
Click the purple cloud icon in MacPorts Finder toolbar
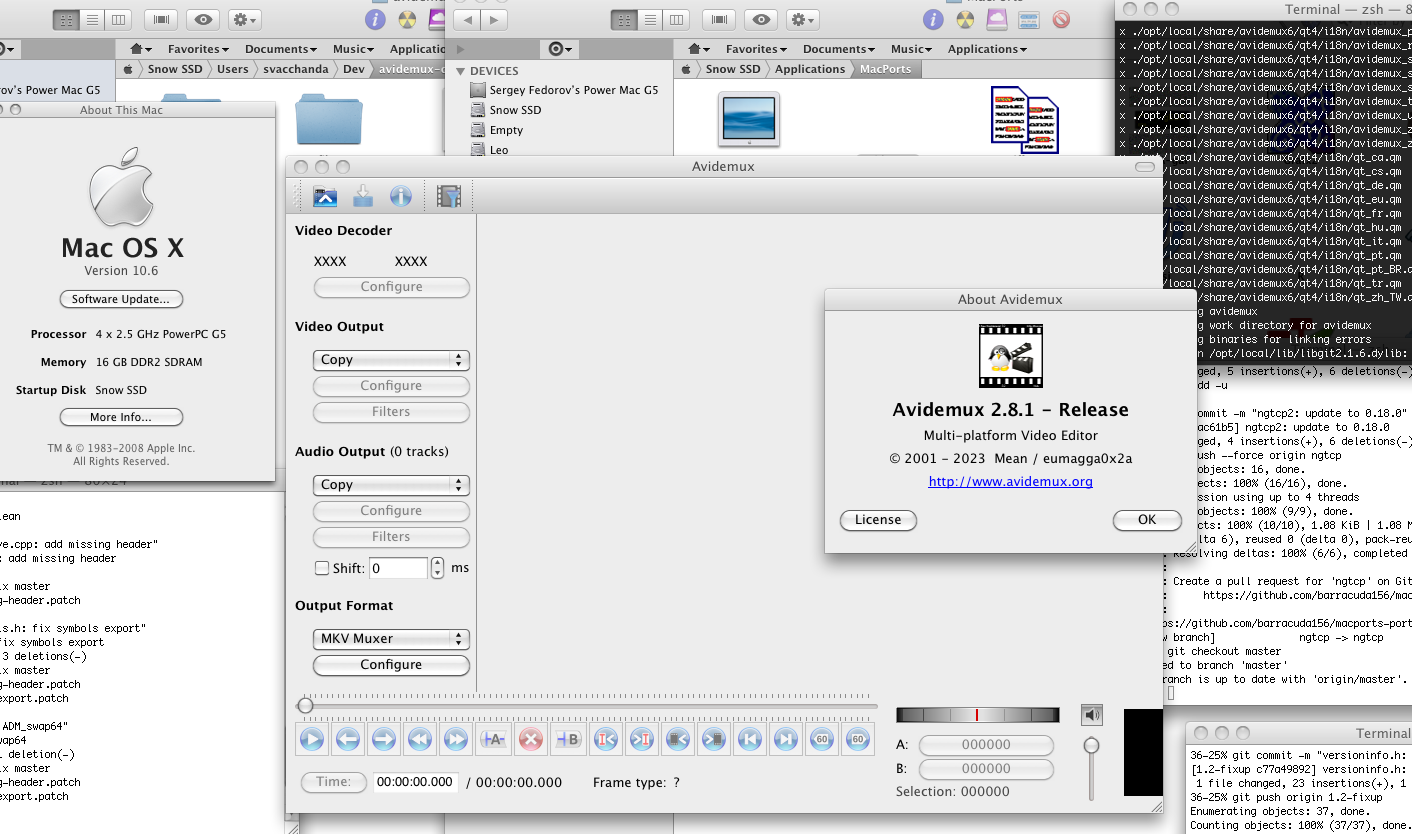pos(997,19)
